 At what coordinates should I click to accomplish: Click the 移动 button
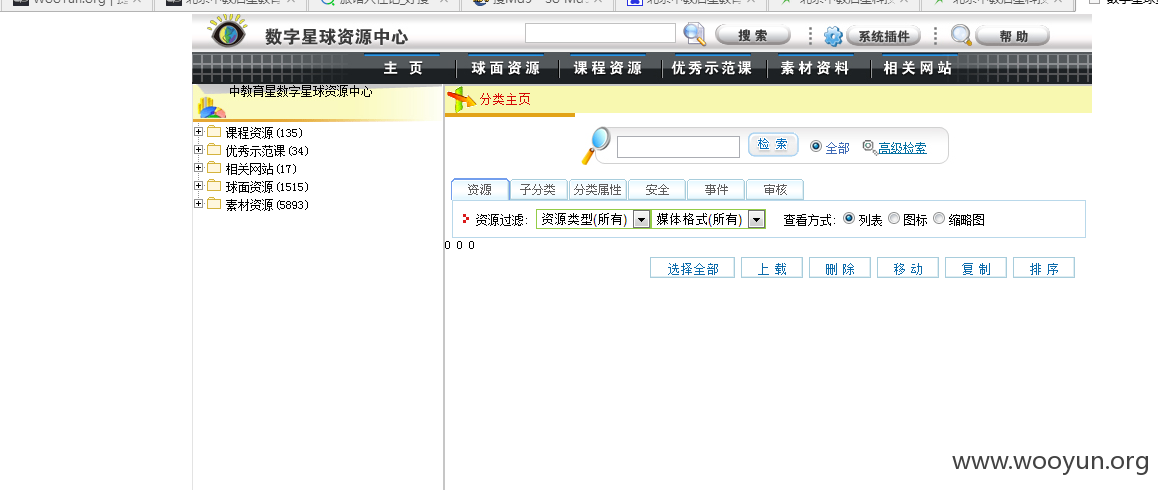coord(908,268)
